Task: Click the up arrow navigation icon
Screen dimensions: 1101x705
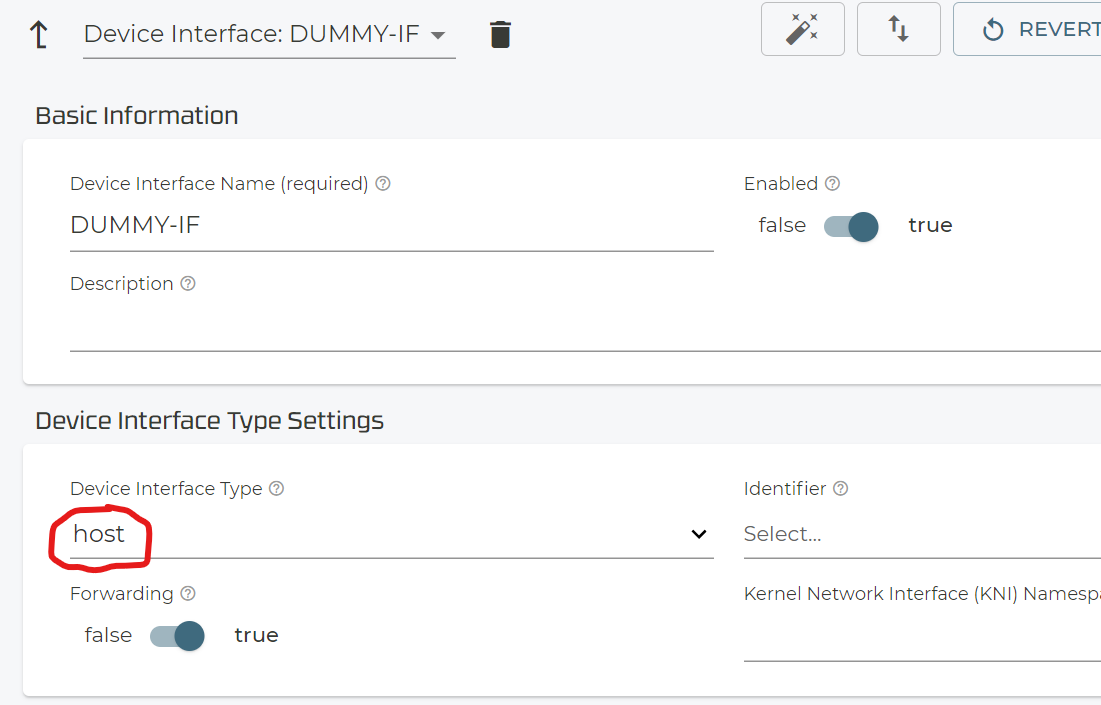Action: (39, 34)
